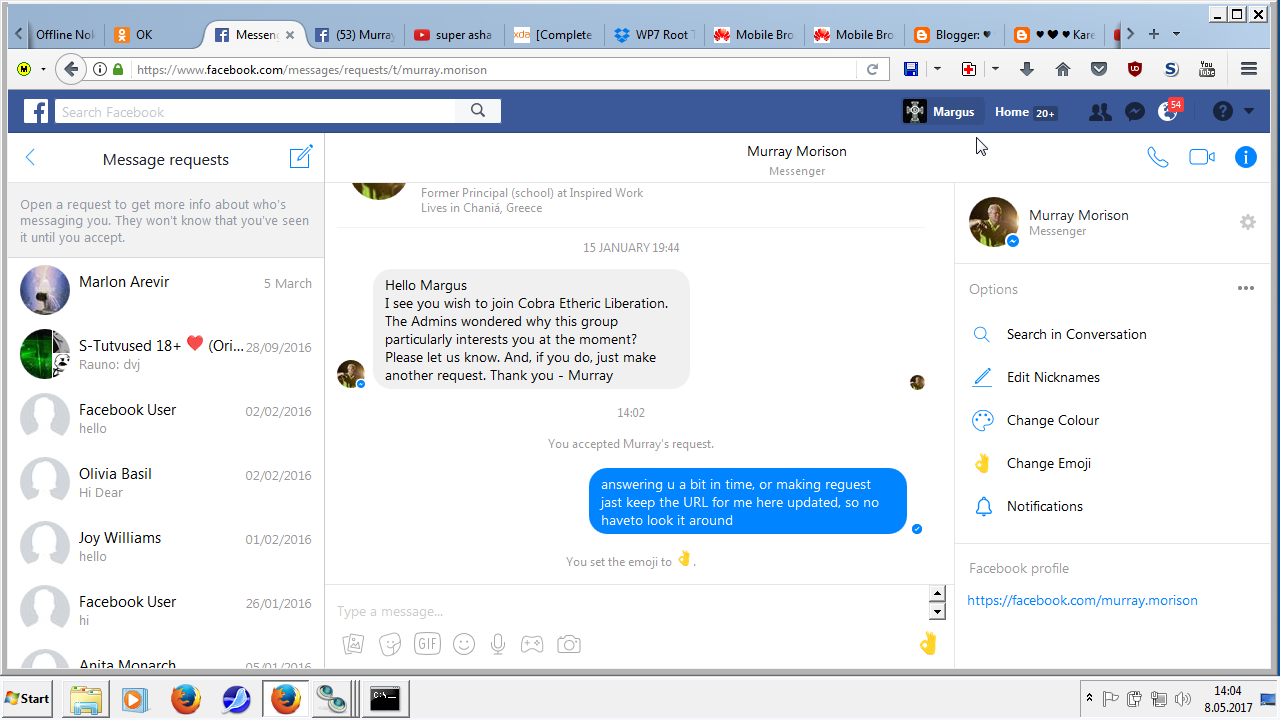Show hidden system tray icons
This screenshot has height=720, width=1280.
[x=1089, y=698]
